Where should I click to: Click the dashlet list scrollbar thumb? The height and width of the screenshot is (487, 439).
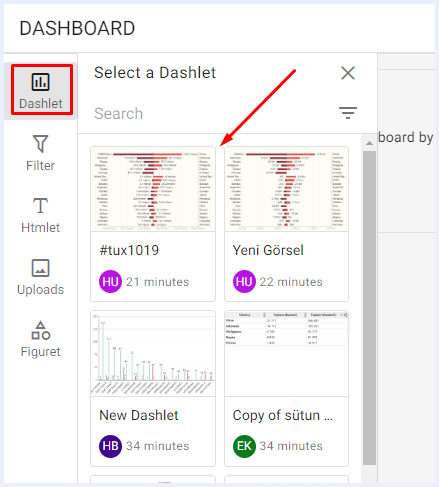point(369,308)
